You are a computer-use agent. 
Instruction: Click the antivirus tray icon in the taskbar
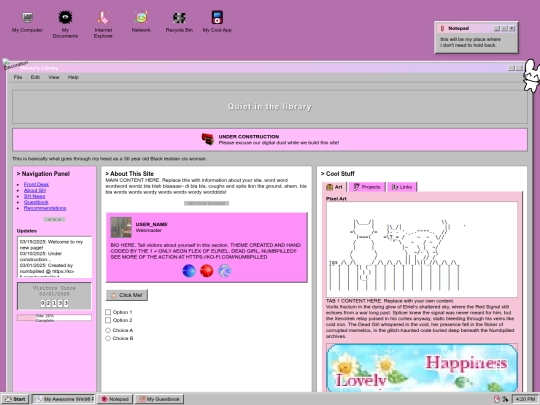(x=496, y=399)
